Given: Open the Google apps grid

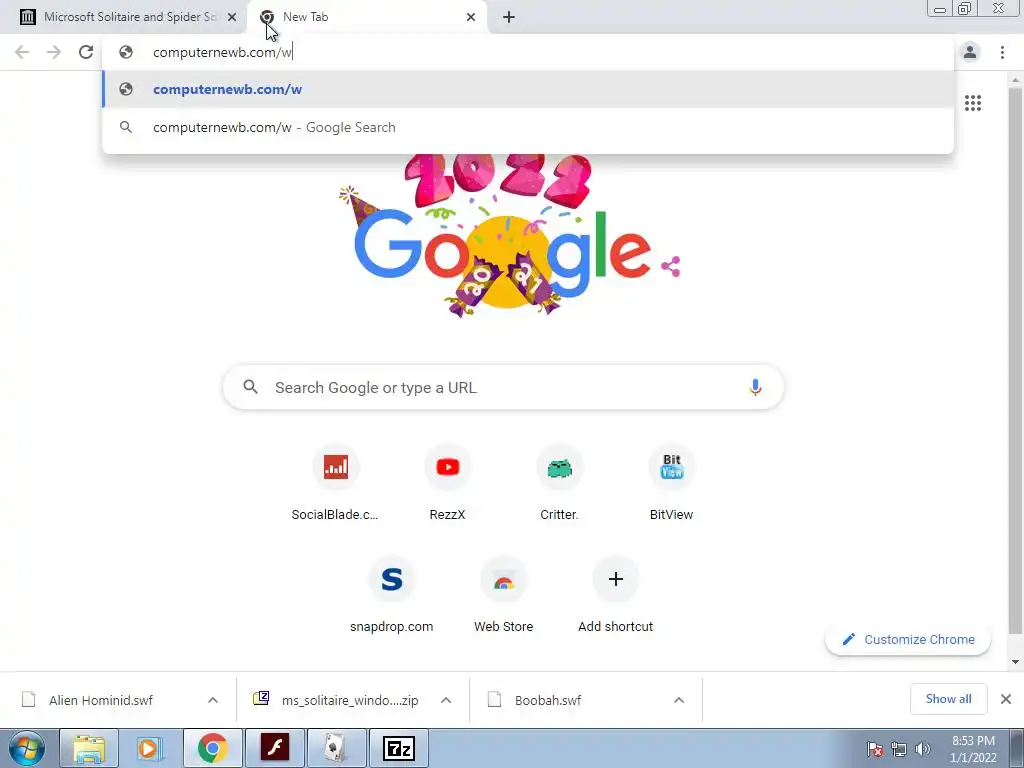Looking at the screenshot, I should 972,103.
